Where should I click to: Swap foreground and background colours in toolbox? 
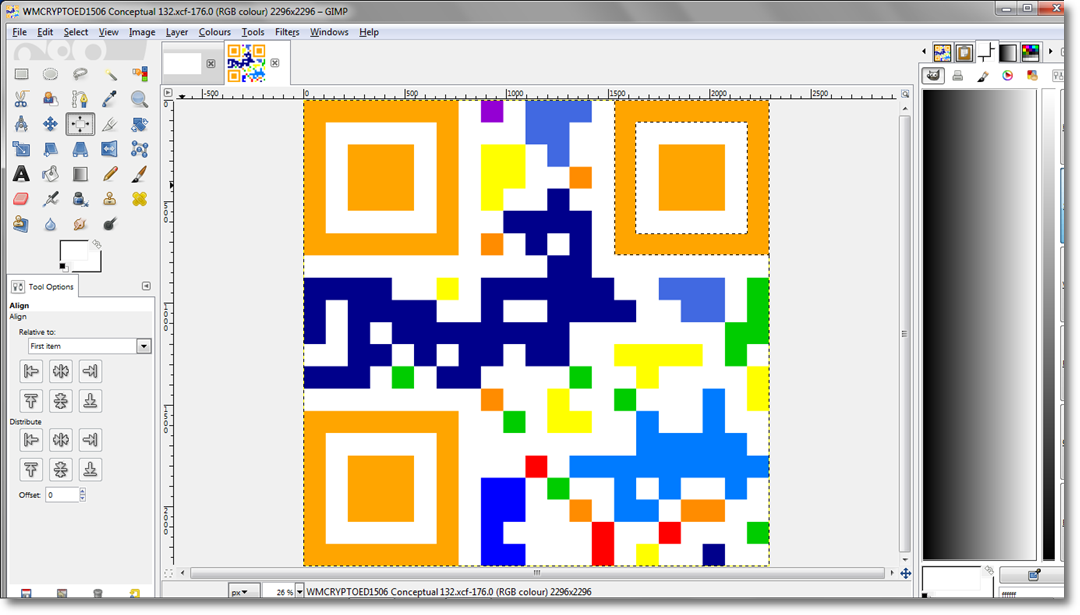point(96,244)
